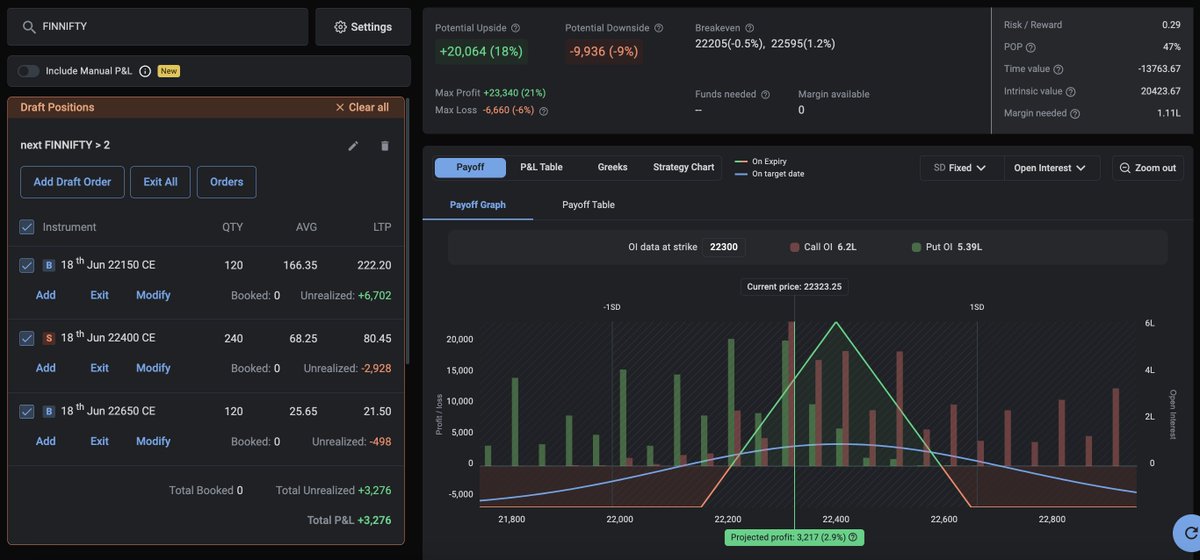
Task: Select the Payoff Table sub-tab
Action: [x=589, y=205]
